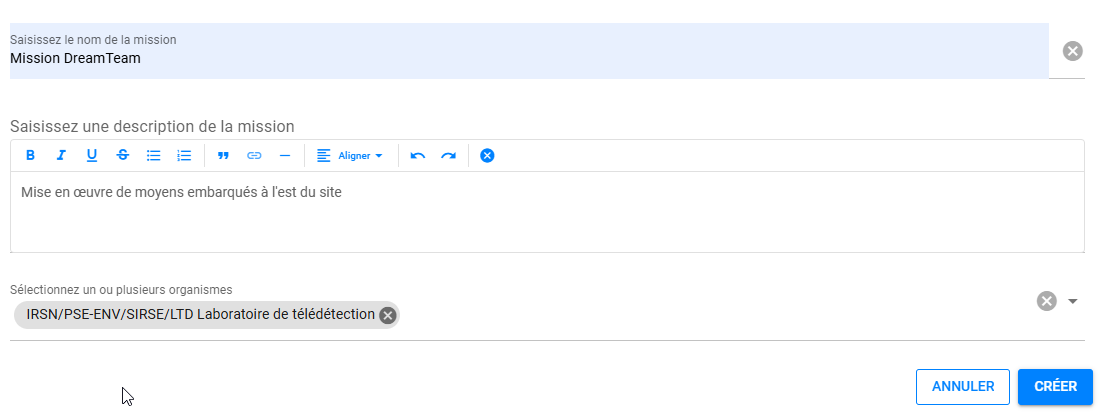Redo the last edit

[x=448, y=155]
